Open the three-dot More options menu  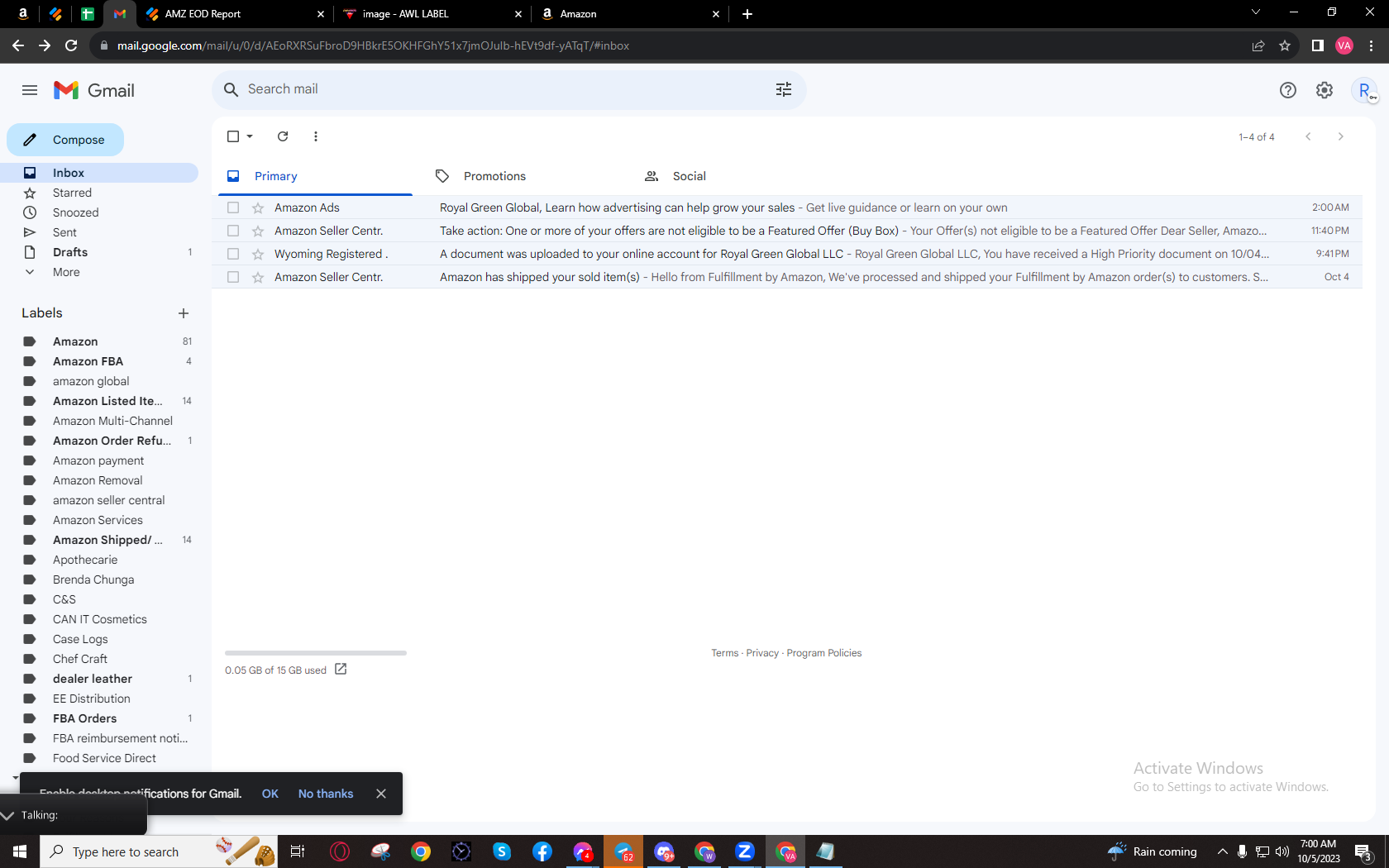click(x=316, y=136)
